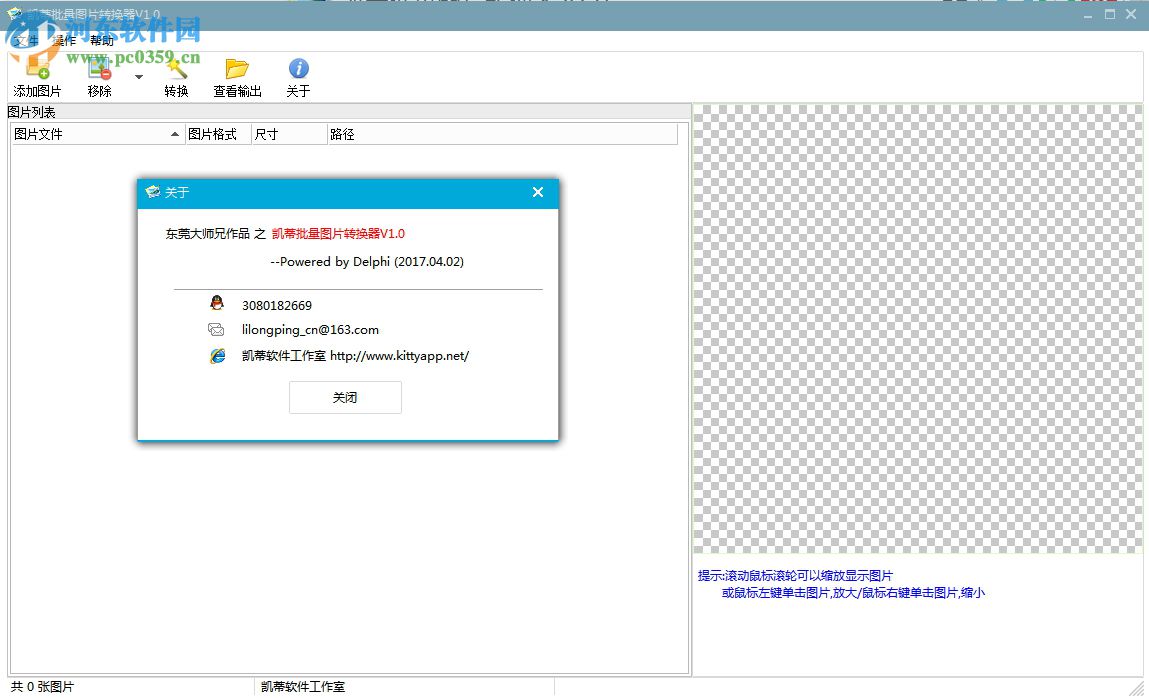Open the 文件 menu
Screen dimensions: 1149x698
click(x=26, y=41)
